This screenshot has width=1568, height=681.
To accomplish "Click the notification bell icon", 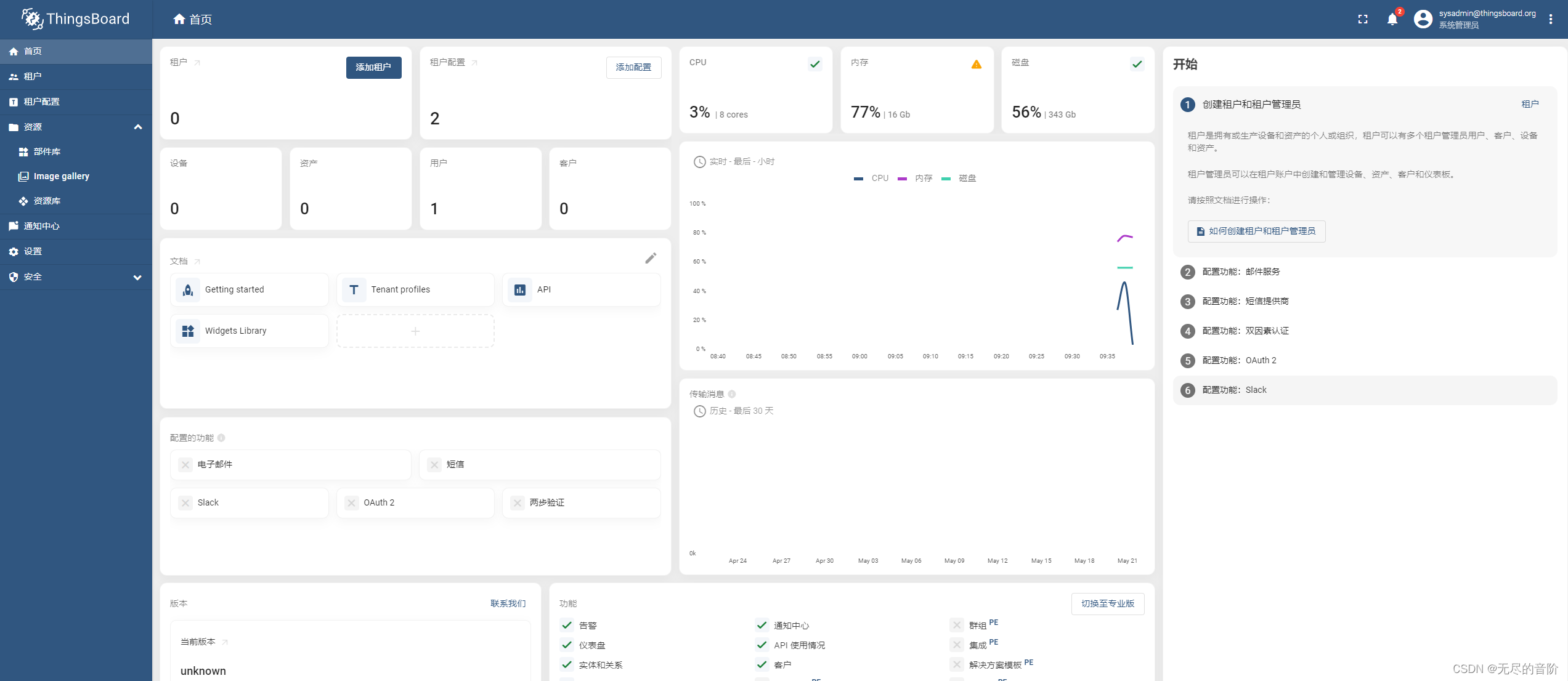I will [1392, 20].
